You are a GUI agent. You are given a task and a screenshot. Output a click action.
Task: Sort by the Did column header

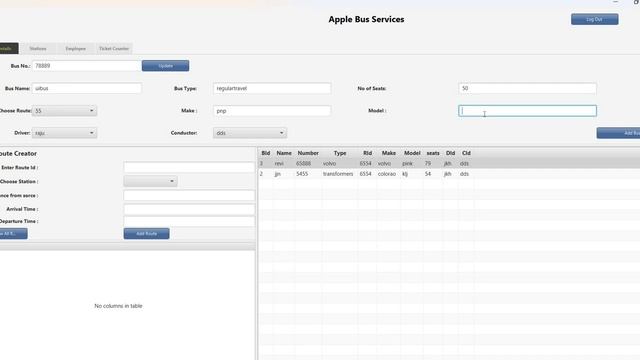point(450,153)
